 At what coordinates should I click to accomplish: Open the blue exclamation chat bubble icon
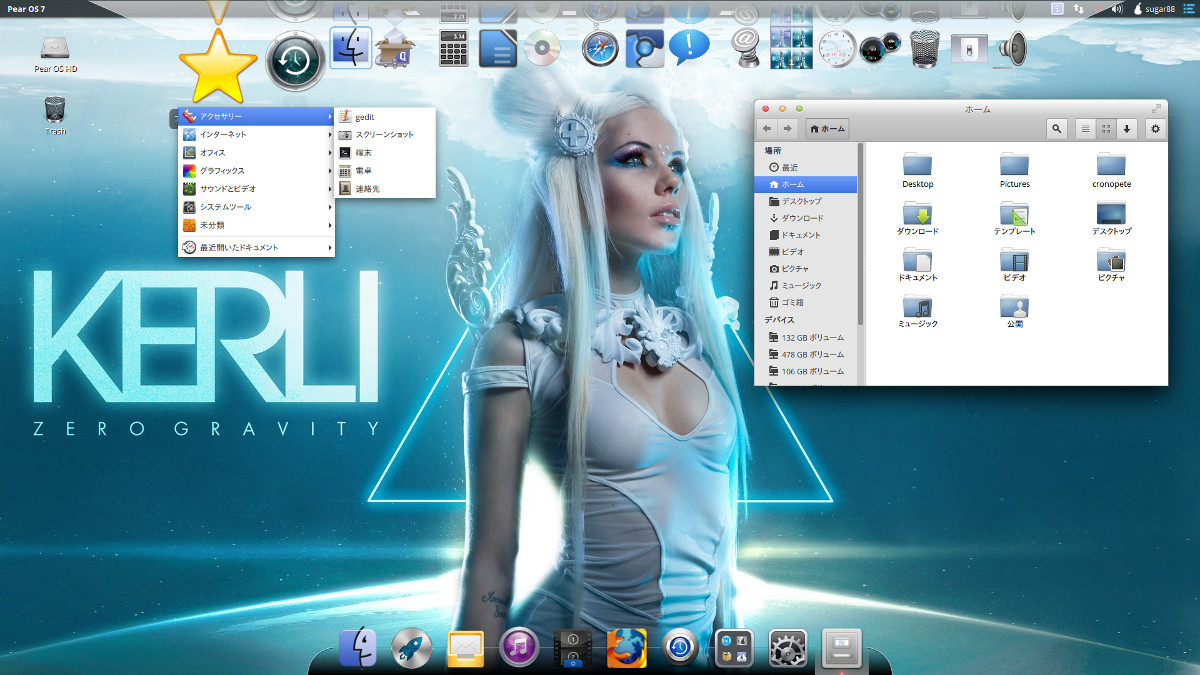(x=689, y=46)
